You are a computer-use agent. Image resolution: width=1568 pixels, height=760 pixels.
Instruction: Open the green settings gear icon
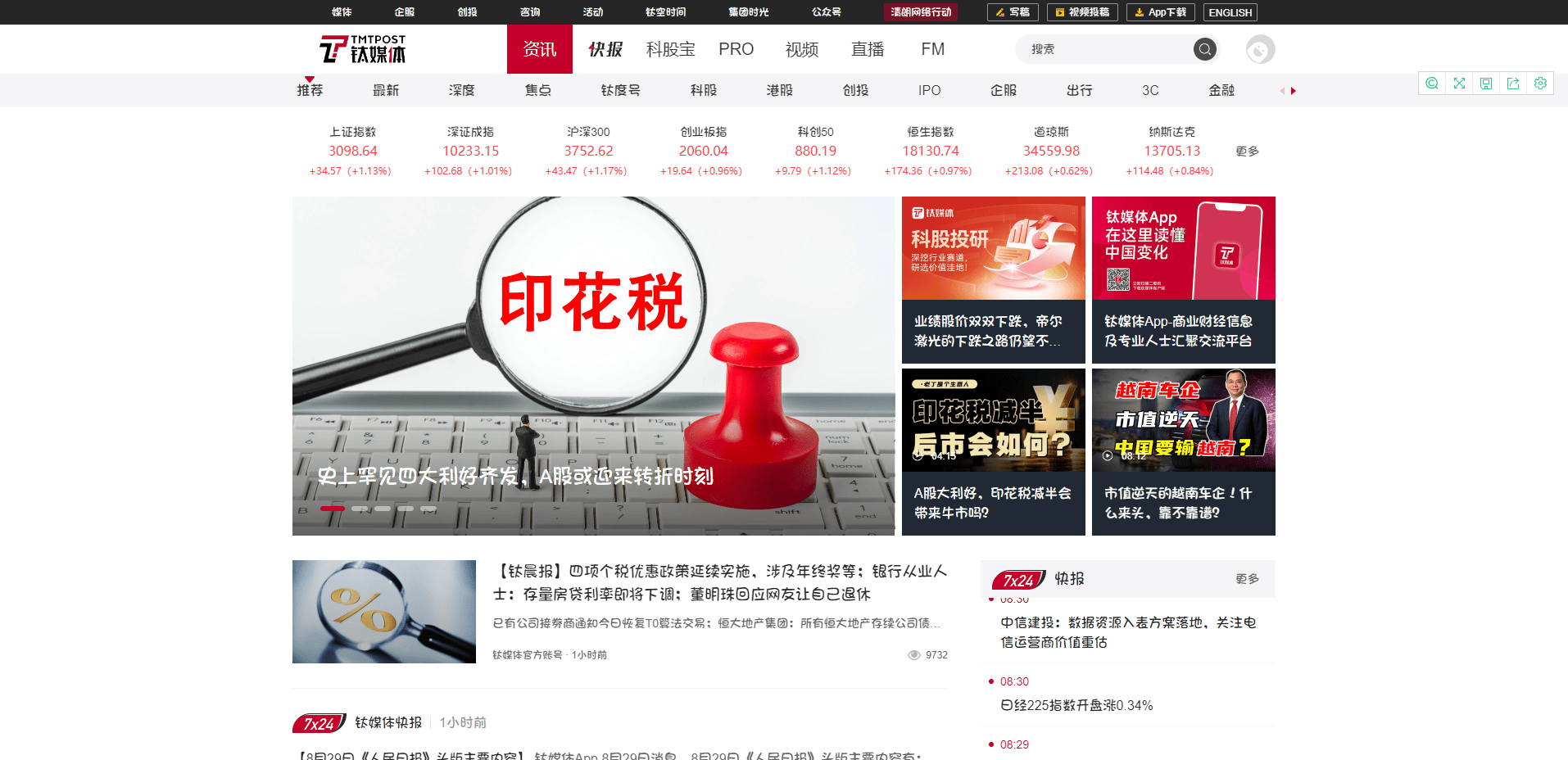click(1540, 84)
